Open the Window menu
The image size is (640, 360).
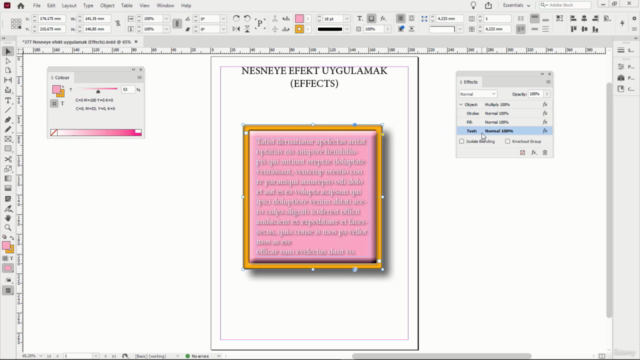pos(165,6)
